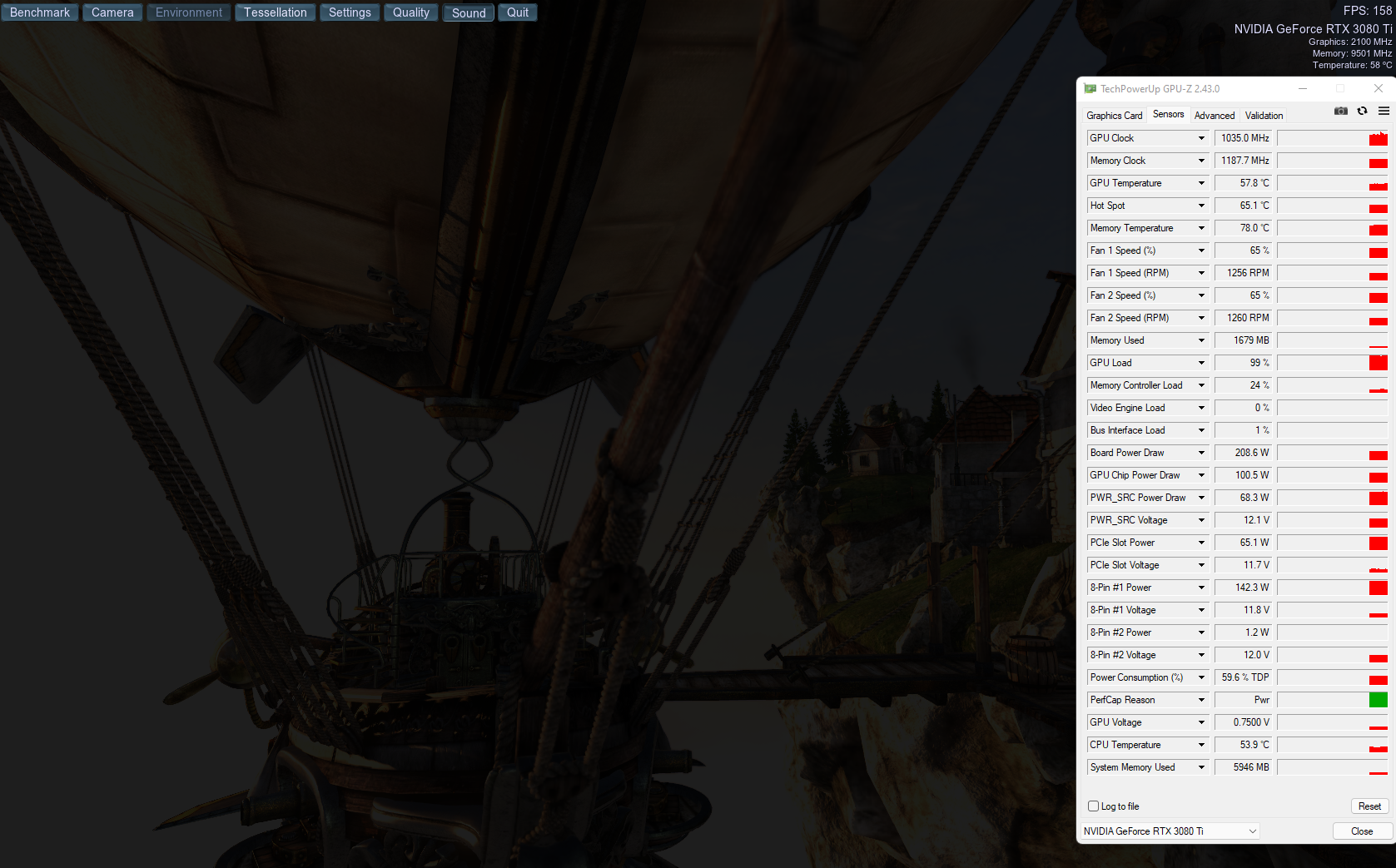
Task: Click the GPU-Z refresh icon
Action: click(x=1362, y=111)
